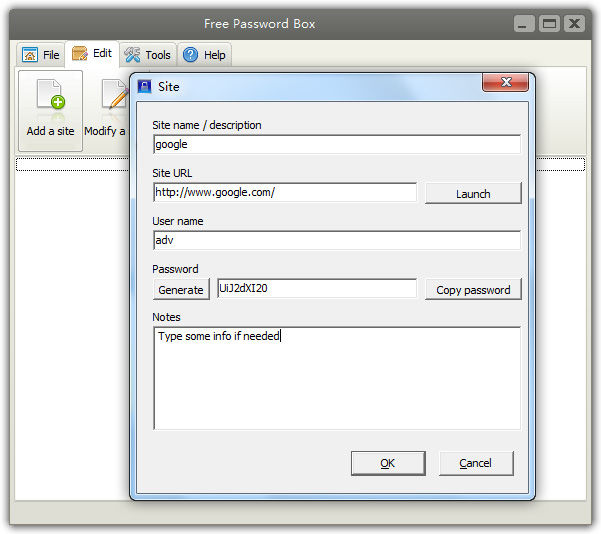Close the Site dialog with red X
The height and width of the screenshot is (534, 601).
click(x=505, y=83)
